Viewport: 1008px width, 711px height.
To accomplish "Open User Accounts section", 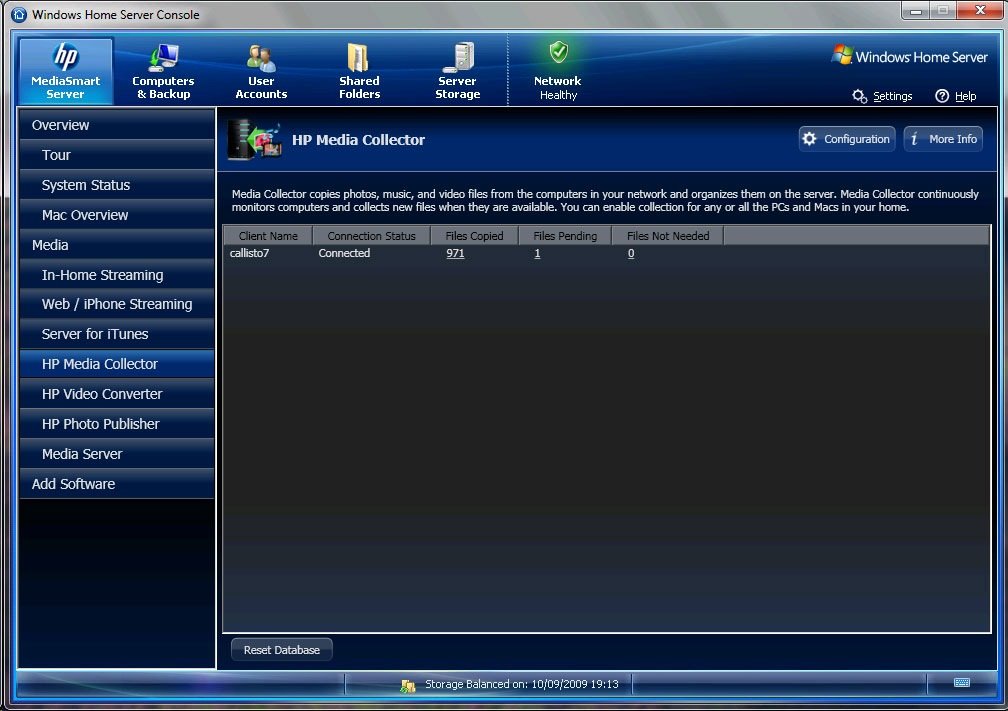I will coord(261,71).
